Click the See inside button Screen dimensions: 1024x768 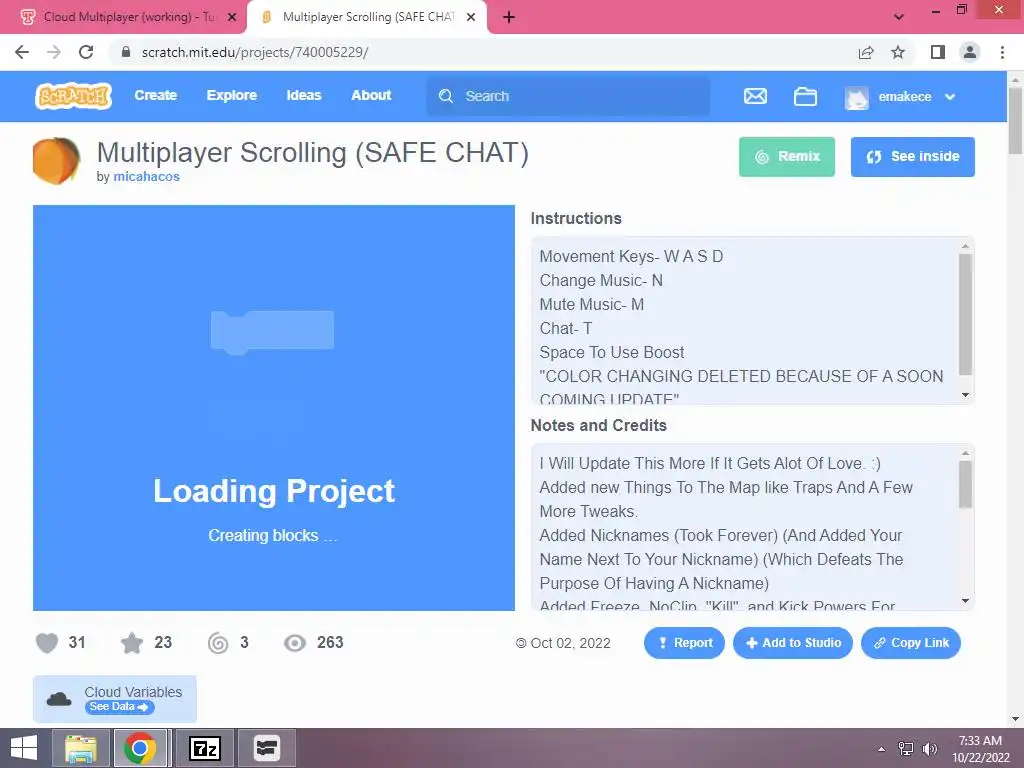point(912,157)
